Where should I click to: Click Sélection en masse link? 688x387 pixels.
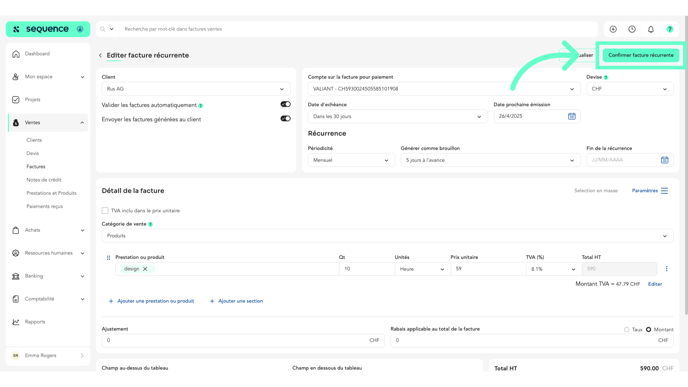[x=596, y=191]
